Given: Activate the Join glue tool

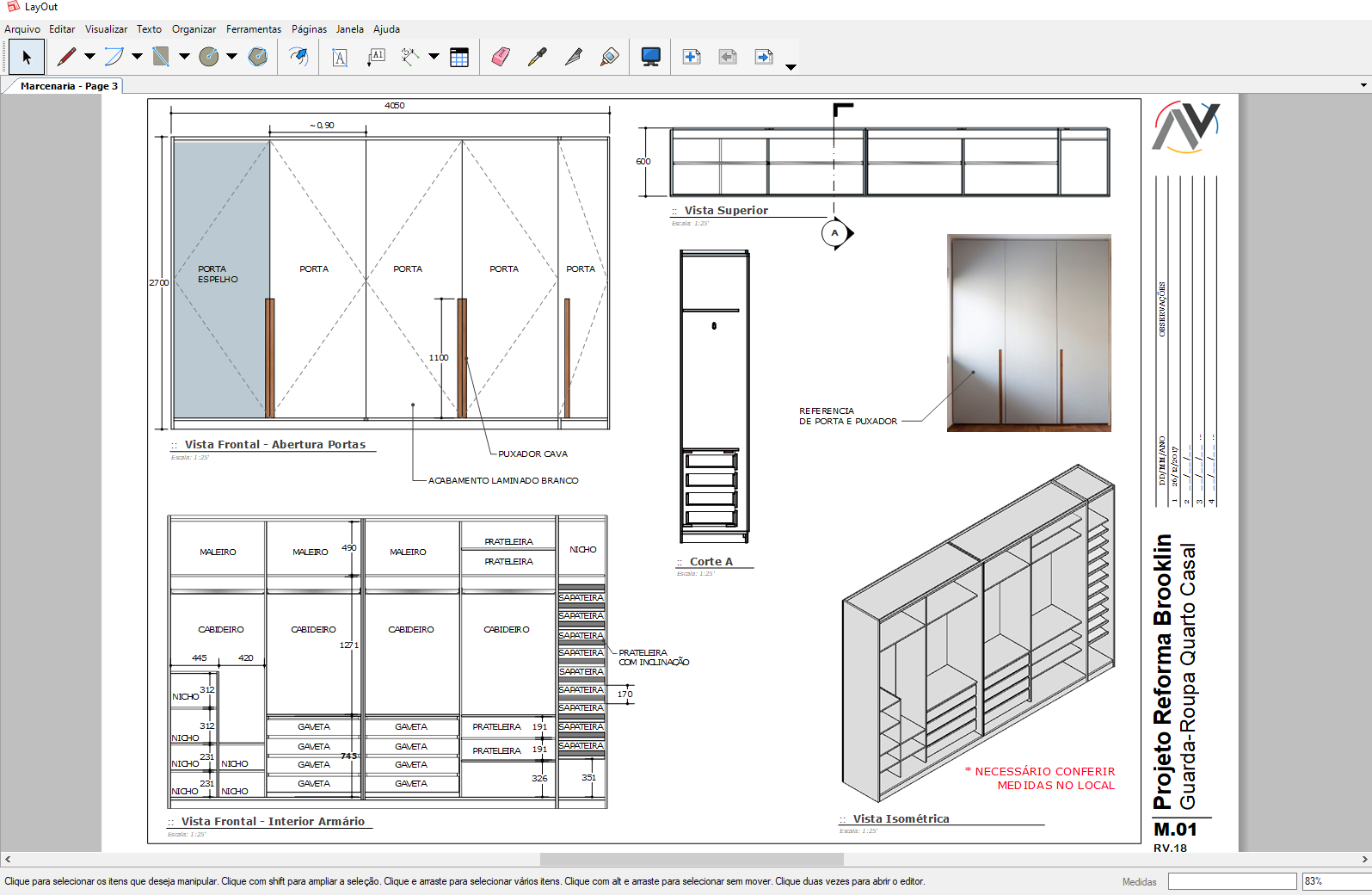Looking at the screenshot, I should coord(609,57).
